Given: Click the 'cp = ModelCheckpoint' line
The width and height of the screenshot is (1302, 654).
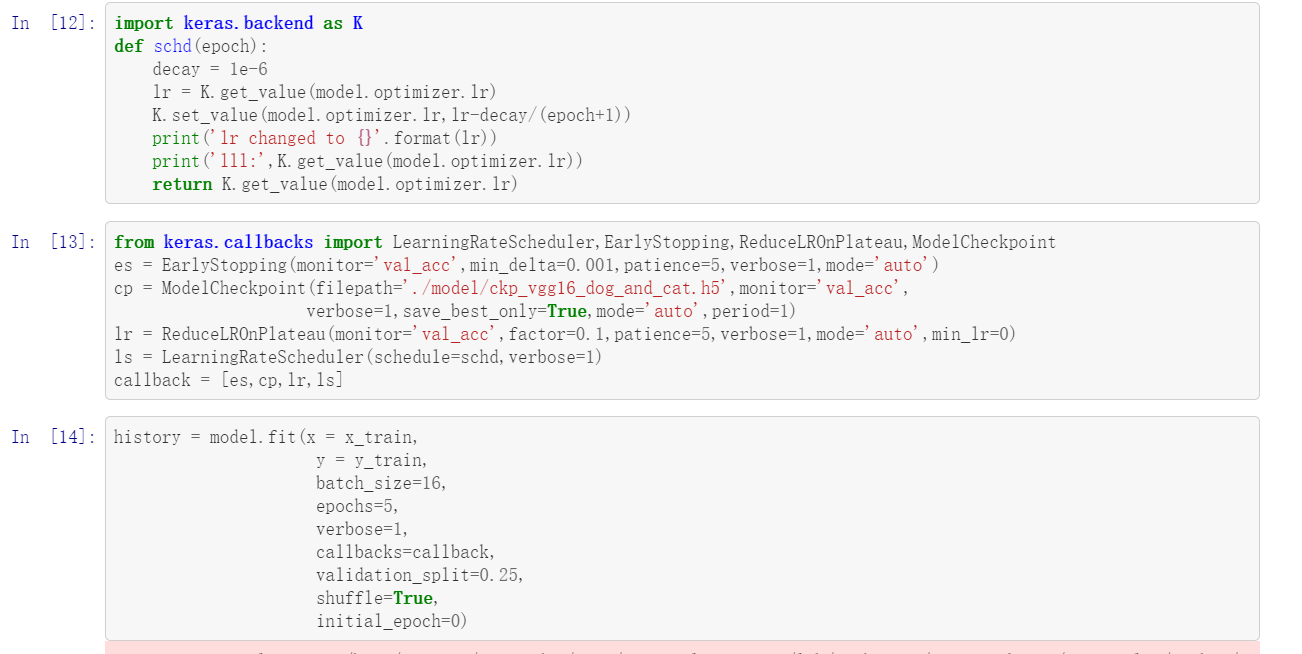Looking at the screenshot, I should (512, 288).
